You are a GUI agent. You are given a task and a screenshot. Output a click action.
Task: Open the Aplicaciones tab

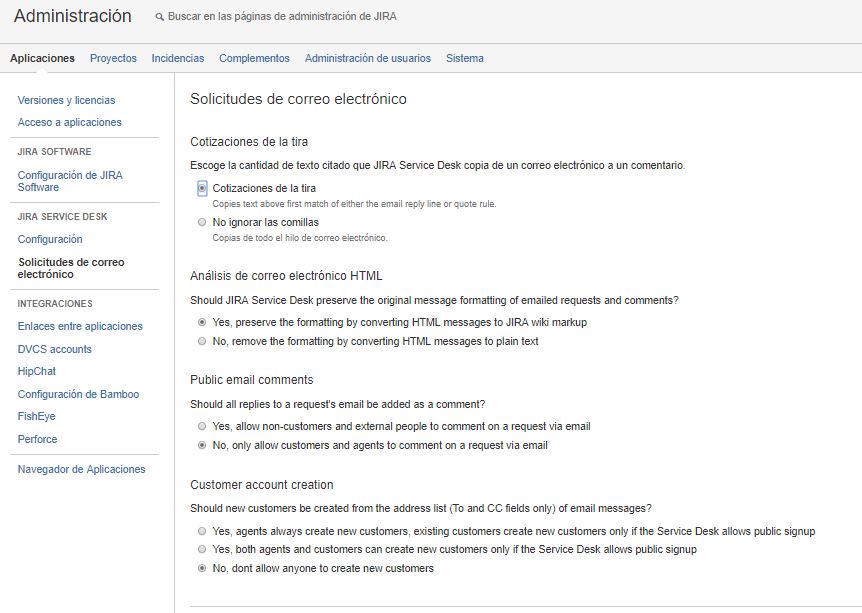point(42,58)
